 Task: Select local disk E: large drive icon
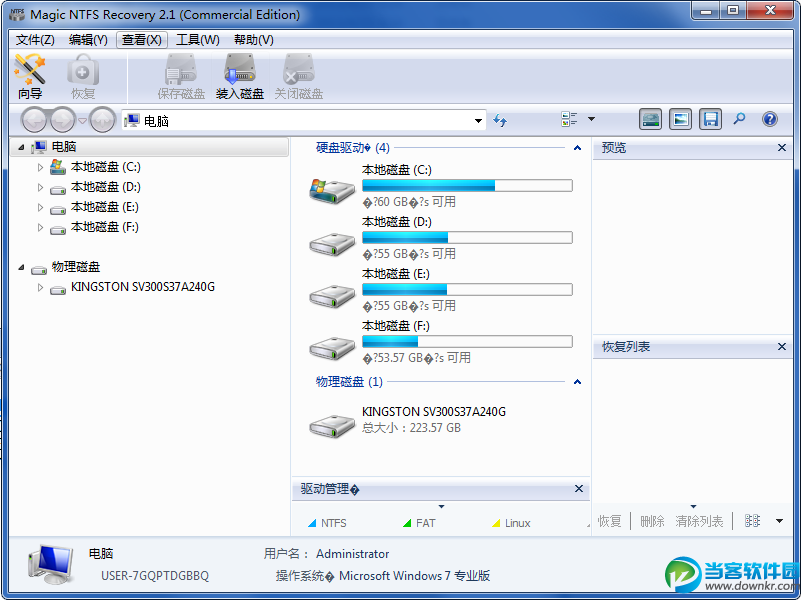[x=332, y=296]
